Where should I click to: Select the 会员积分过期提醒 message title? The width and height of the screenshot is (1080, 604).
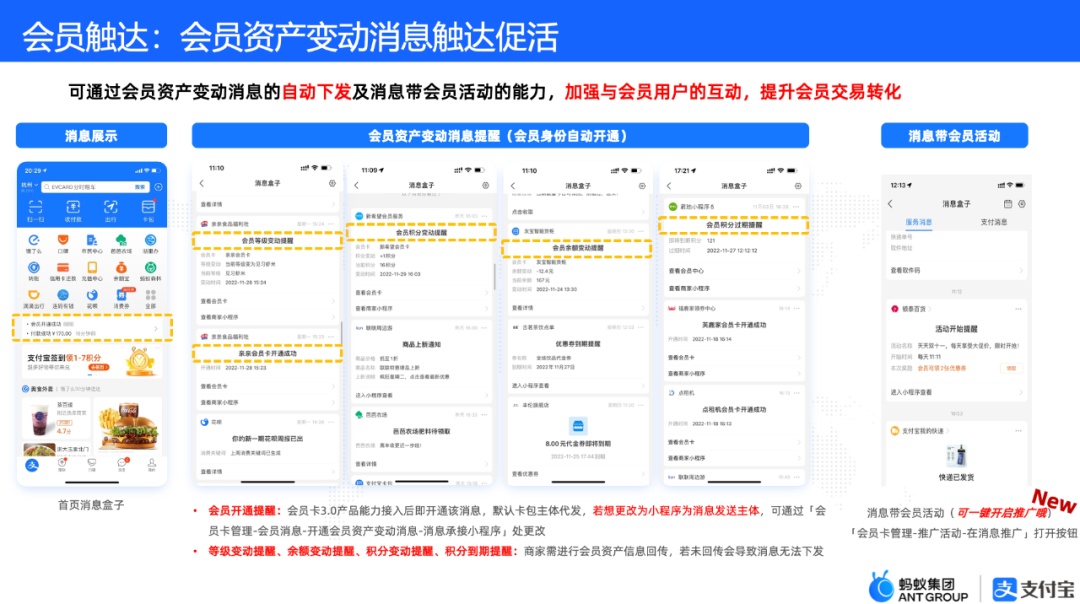734,225
